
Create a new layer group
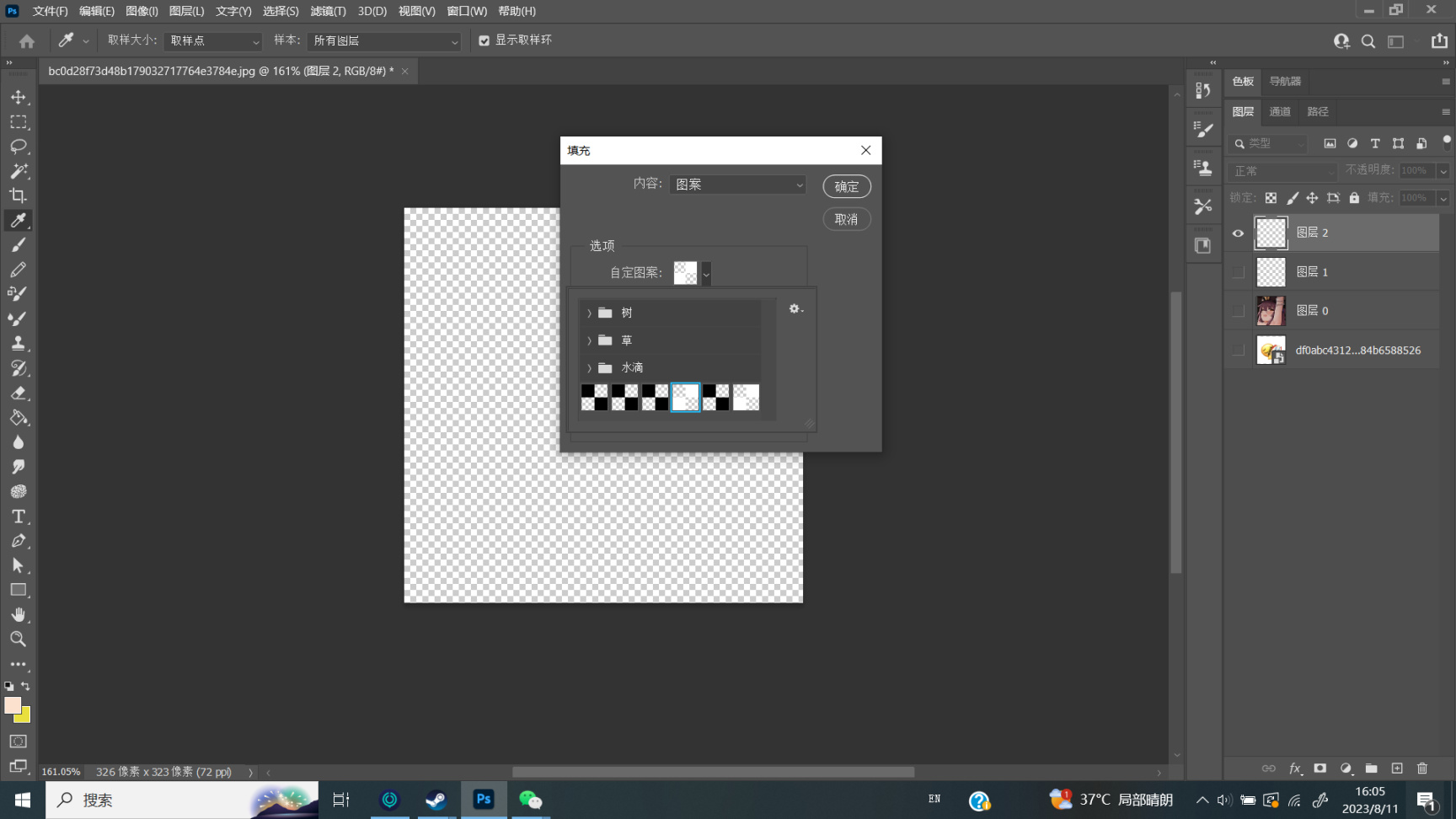click(1372, 768)
